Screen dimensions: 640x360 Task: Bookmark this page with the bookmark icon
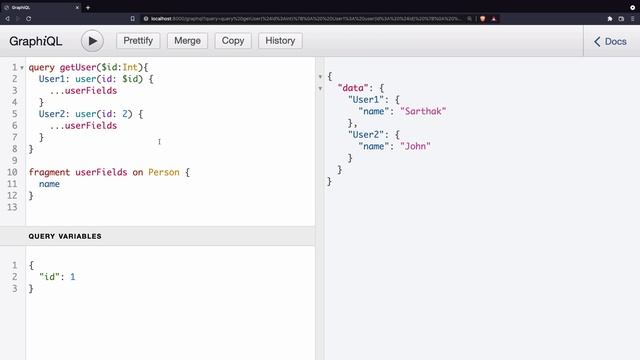pyautogui.click(x=133, y=19)
